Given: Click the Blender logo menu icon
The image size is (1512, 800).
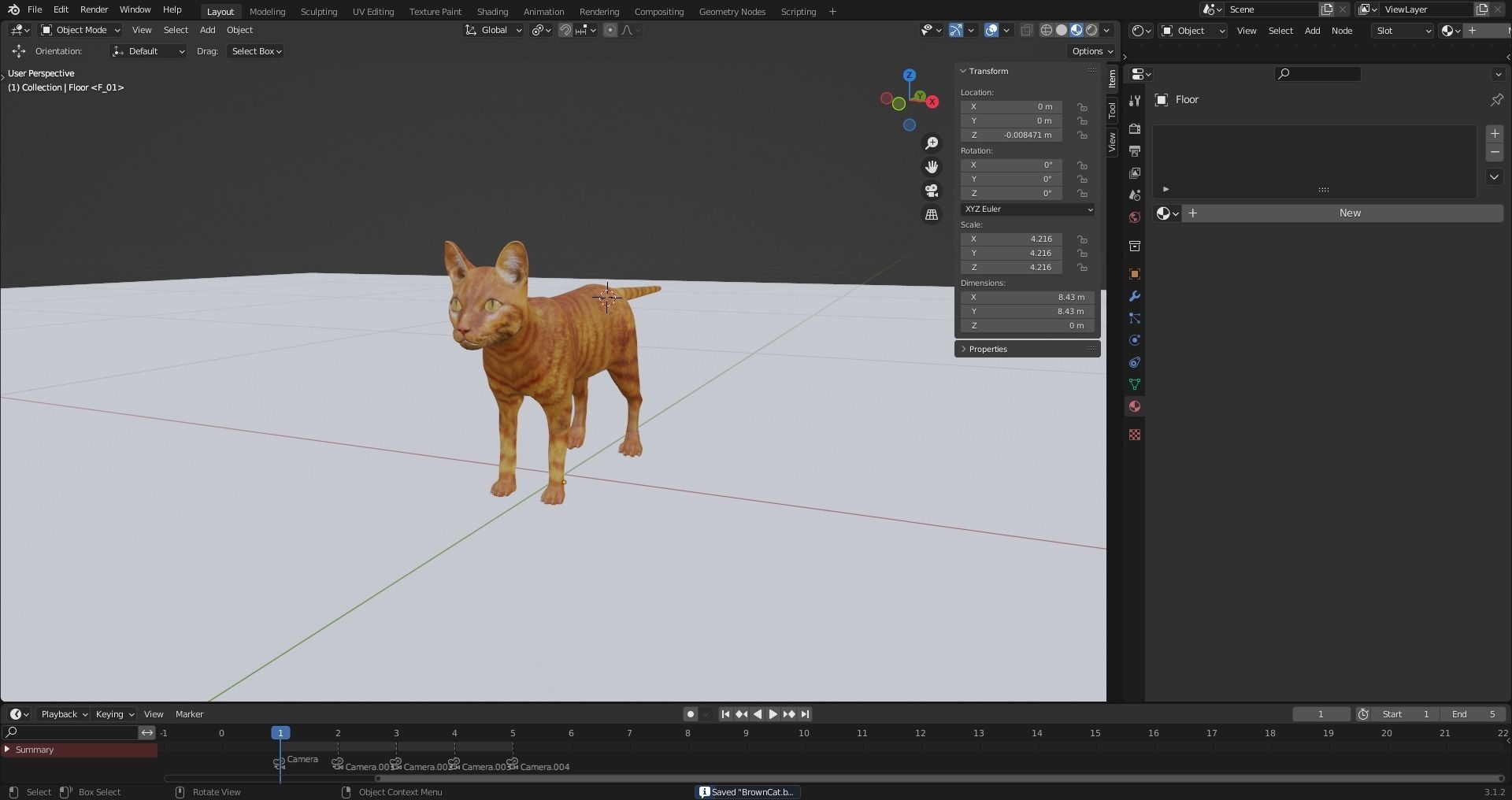Looking at the screenshot, I should [x=13, y=9].
